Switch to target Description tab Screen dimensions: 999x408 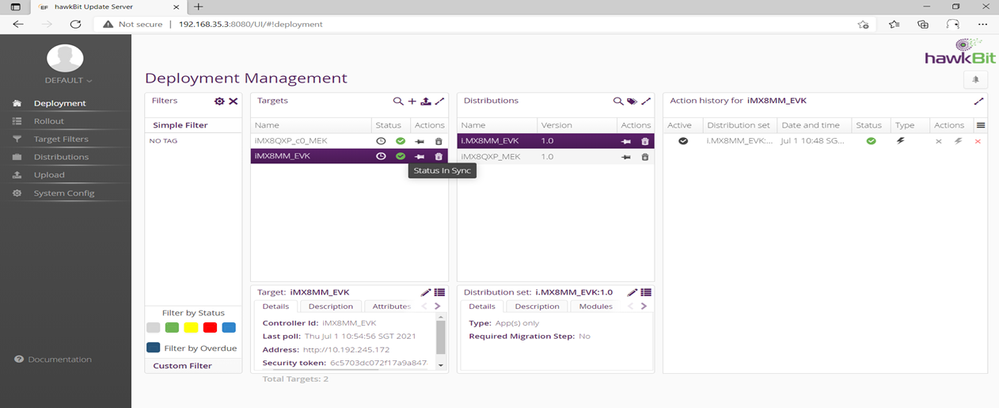[331, 307]
